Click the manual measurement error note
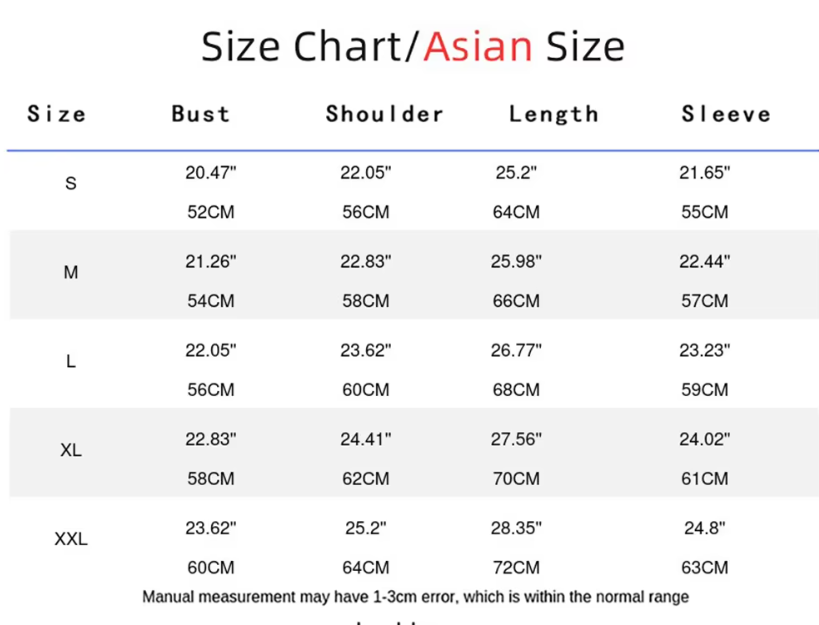The image size is (819, 625). 415,597
